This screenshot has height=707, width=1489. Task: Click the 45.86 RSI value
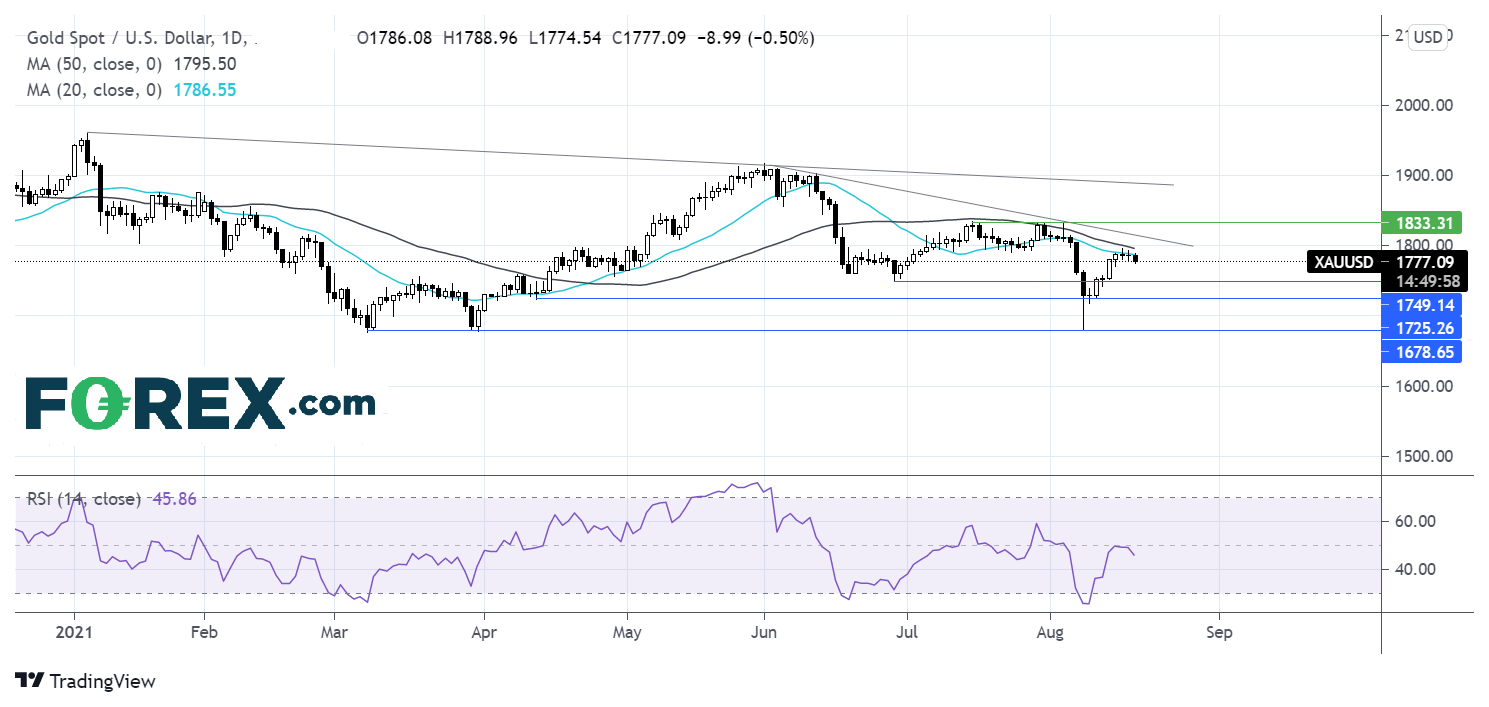(176, 498)
